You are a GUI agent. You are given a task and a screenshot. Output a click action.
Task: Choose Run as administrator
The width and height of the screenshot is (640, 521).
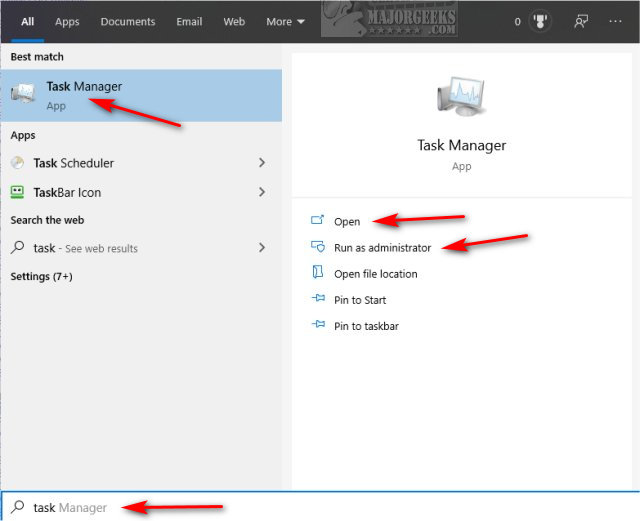click(382, 248)
